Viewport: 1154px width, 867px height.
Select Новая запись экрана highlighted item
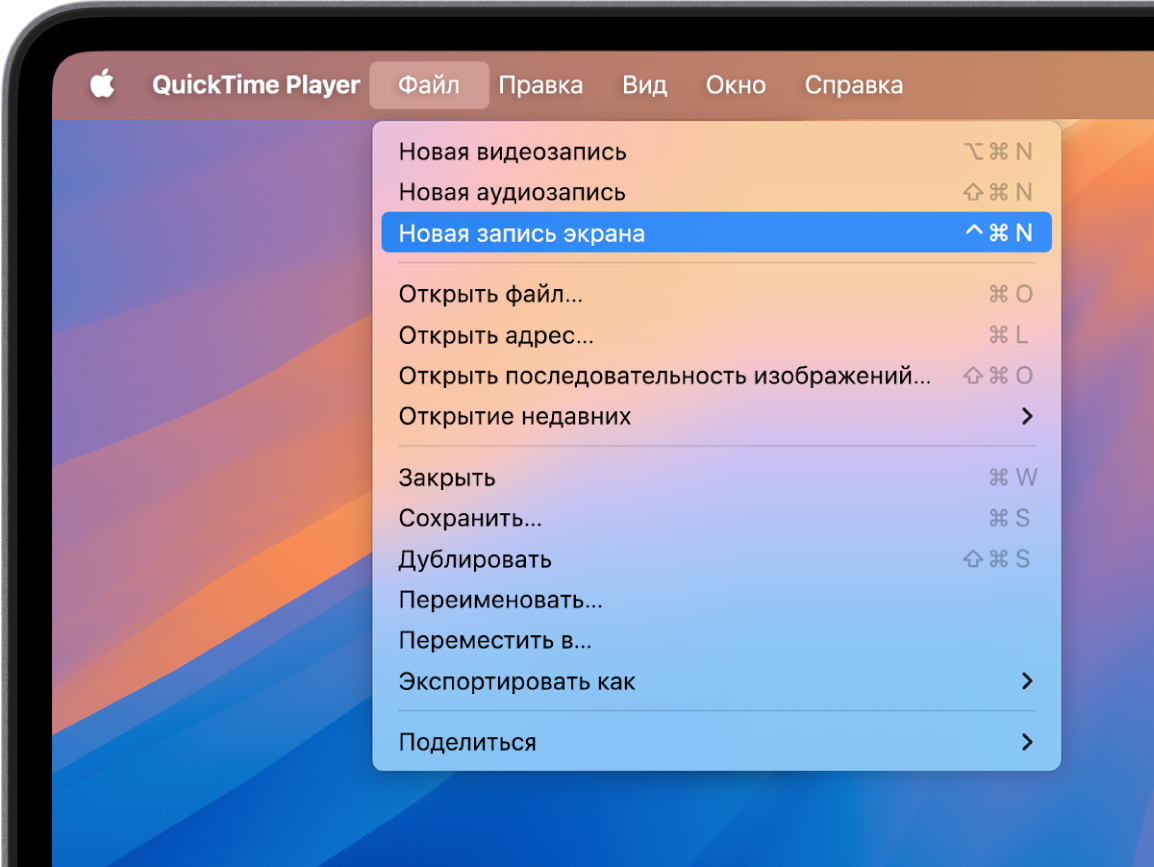[x=717, y=233]
